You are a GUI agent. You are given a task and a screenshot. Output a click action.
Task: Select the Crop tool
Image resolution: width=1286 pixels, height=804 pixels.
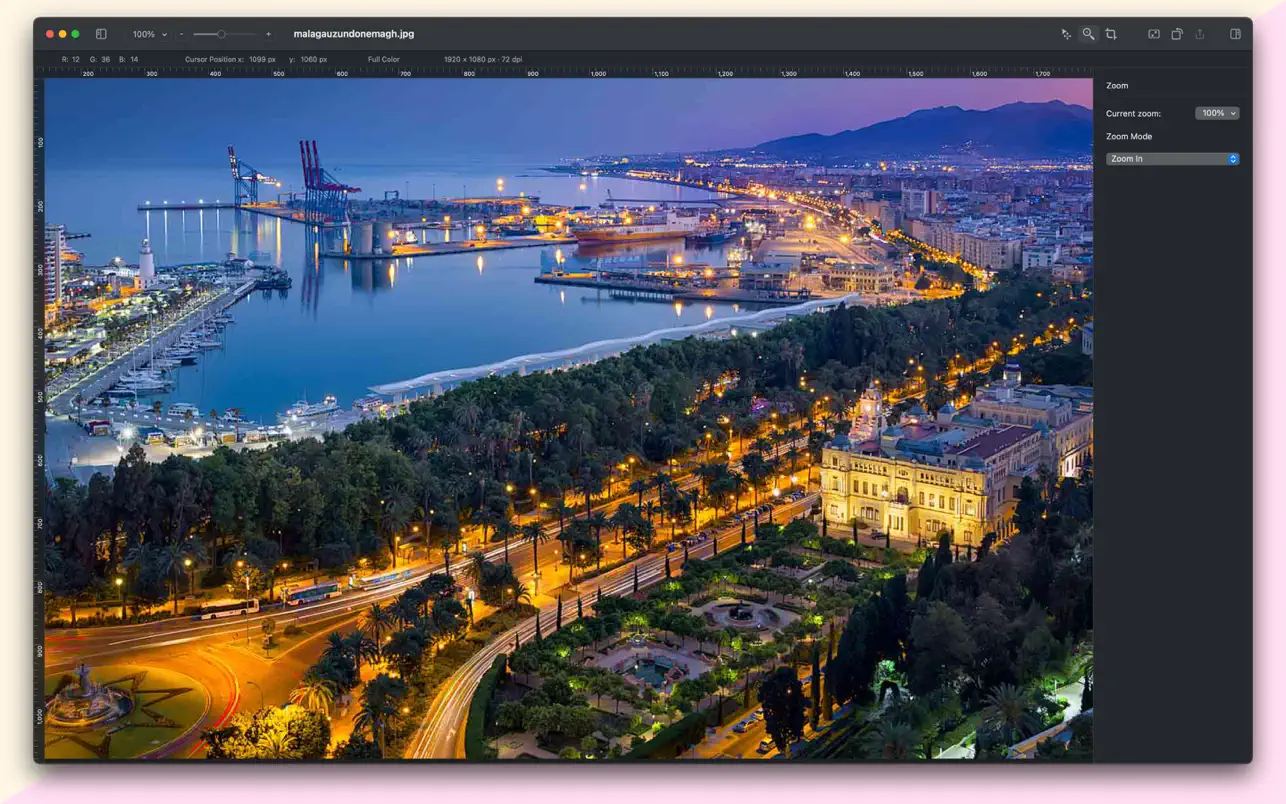click(x=1111, y=34)
